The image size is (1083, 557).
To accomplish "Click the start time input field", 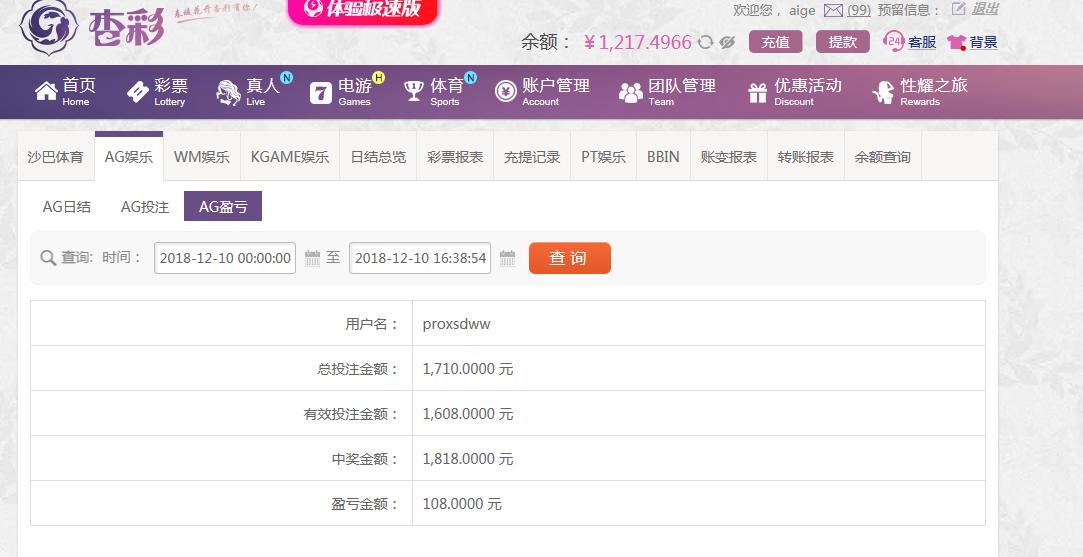I will tap(225, 258).
